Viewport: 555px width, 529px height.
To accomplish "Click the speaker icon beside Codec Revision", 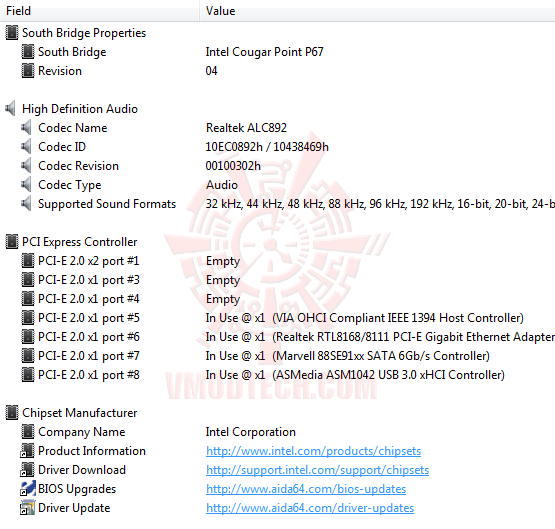I will point(27,166).
